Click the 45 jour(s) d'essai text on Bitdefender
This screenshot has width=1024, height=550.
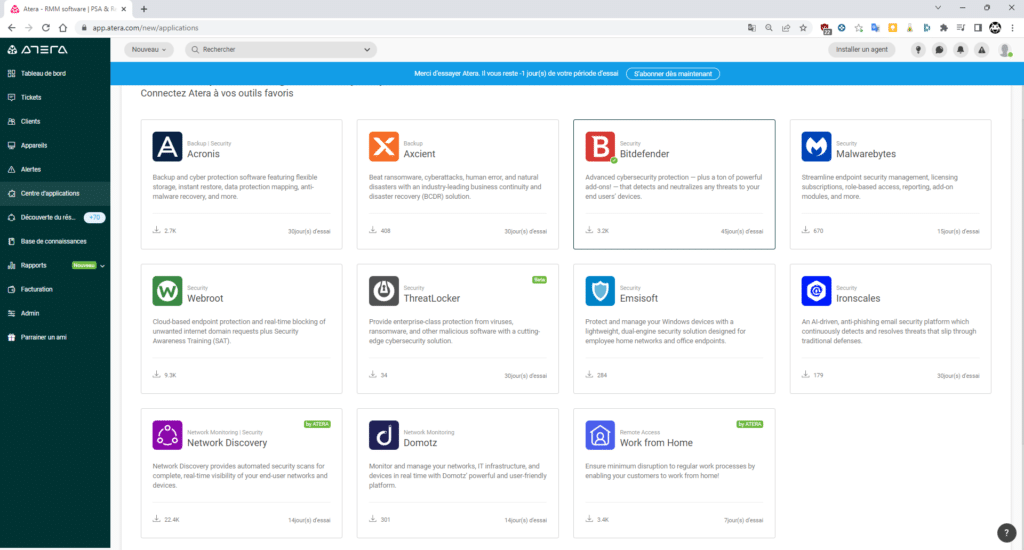[742, 231]
